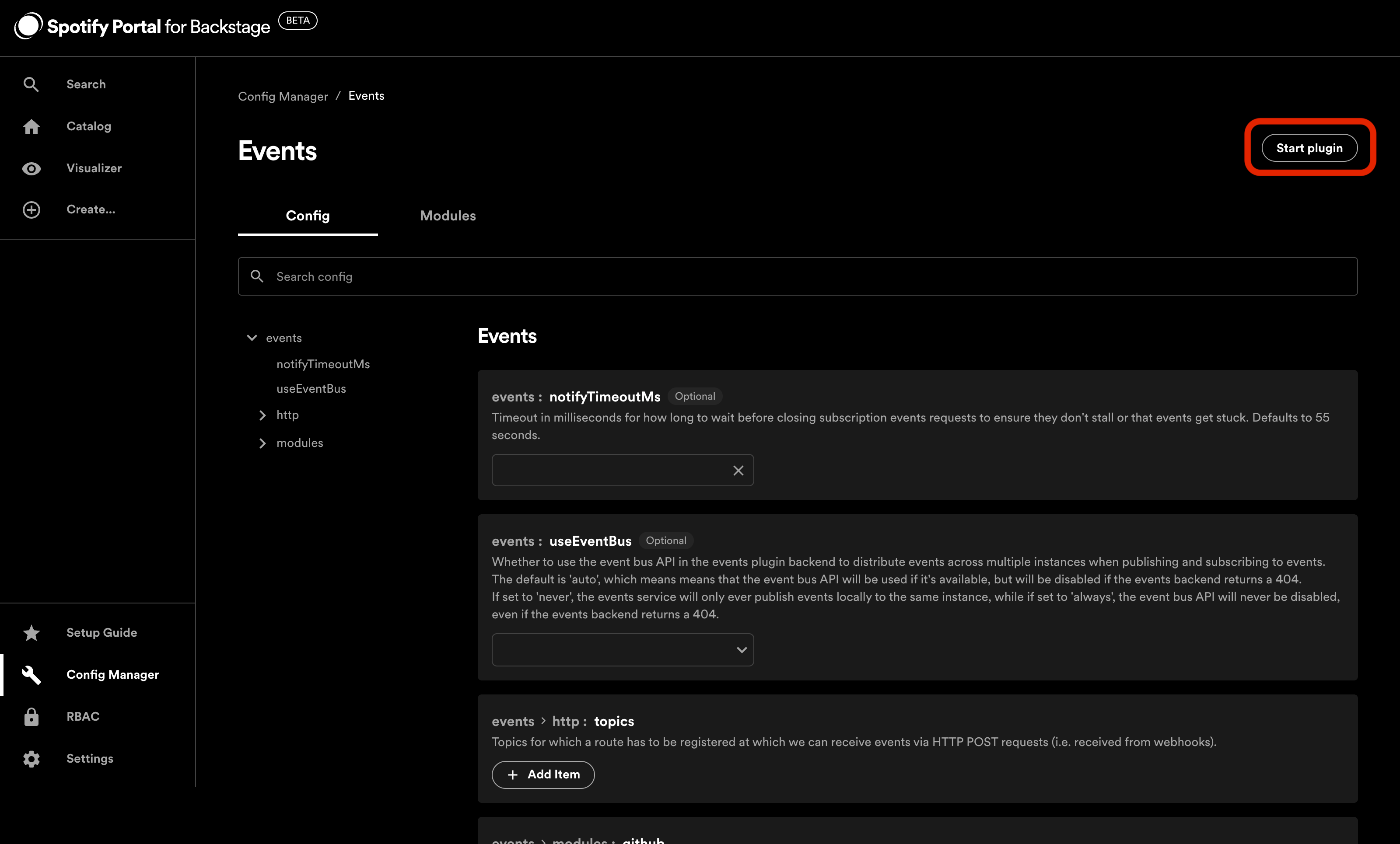Open the useEventBus dropdown
1400x844 pixels.
pos(623,650)
